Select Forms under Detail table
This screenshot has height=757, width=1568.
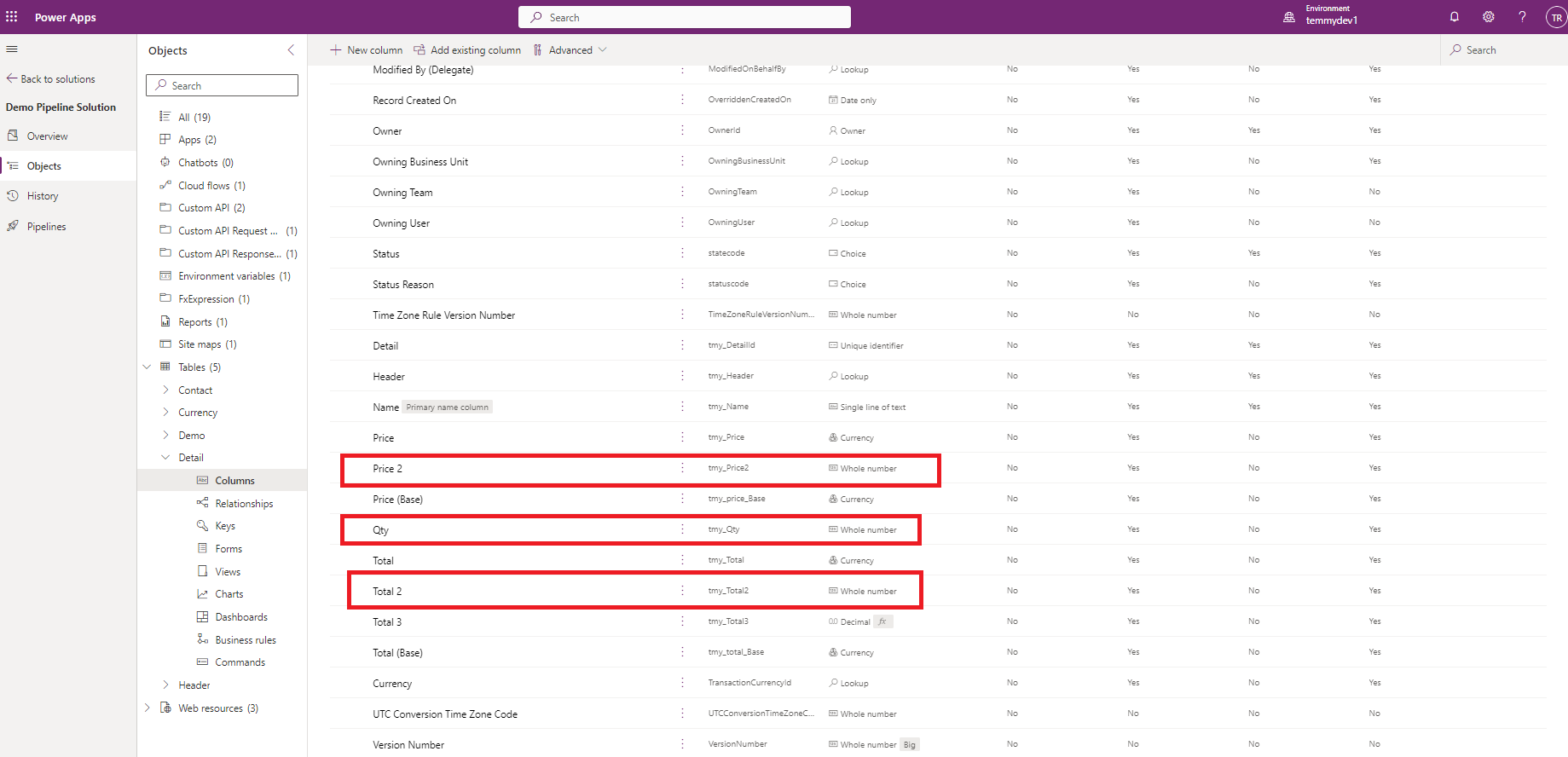pos(229,549)
